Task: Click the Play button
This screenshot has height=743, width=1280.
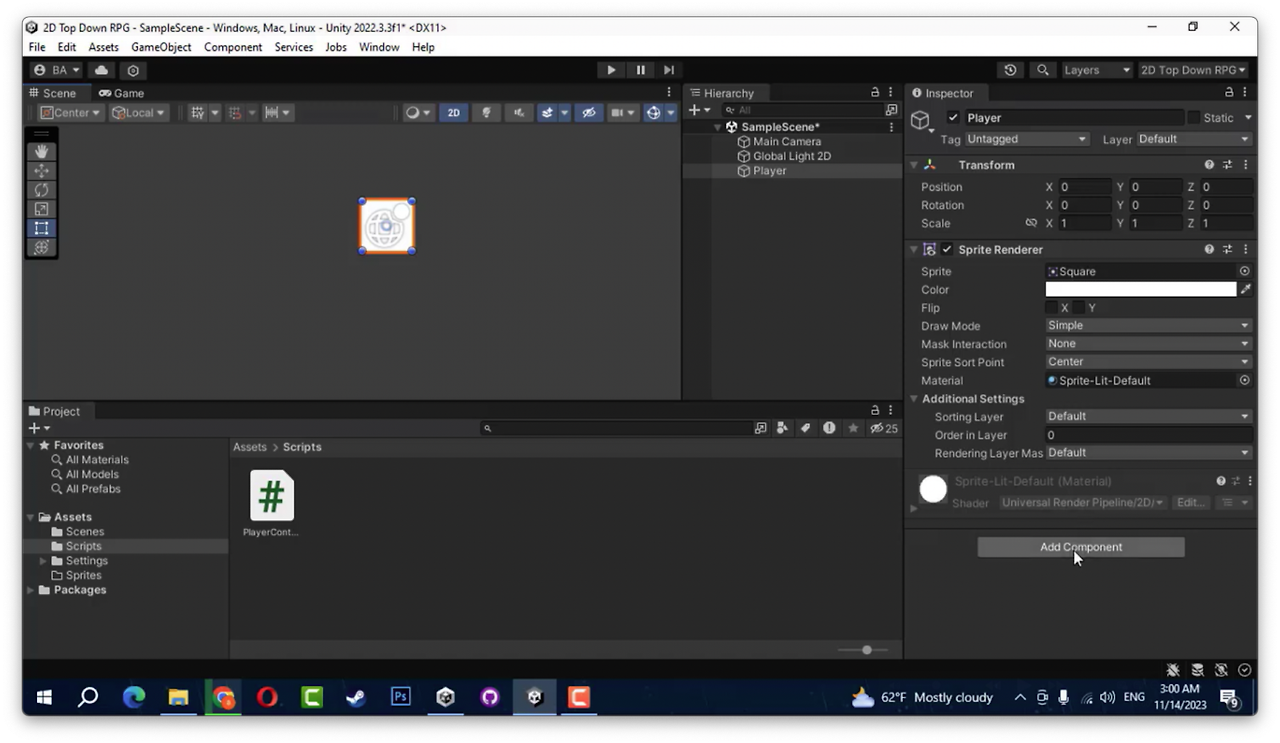Action: tap(611, 70)
